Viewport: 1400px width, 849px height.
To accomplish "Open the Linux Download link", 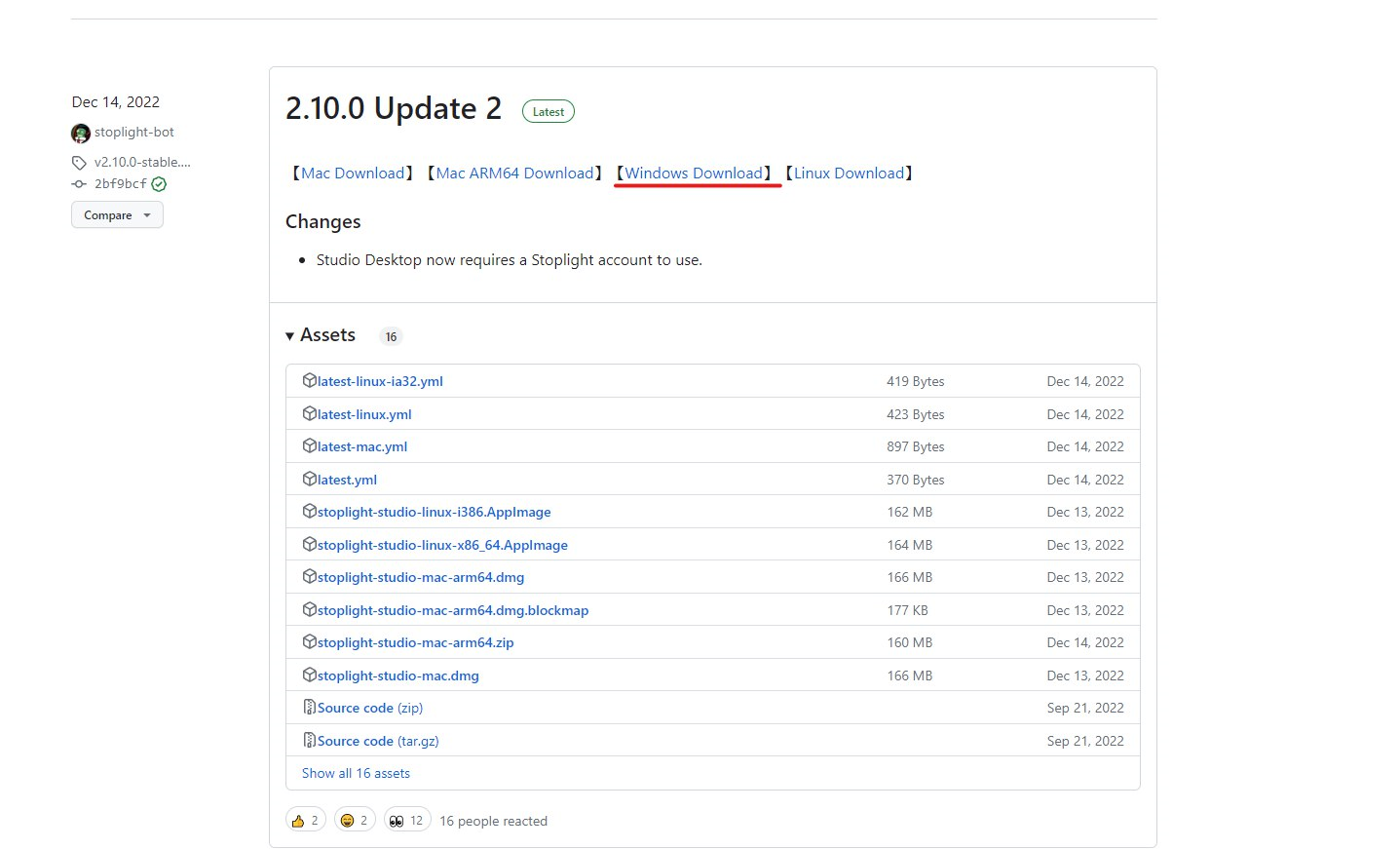I will click(850, 173).
